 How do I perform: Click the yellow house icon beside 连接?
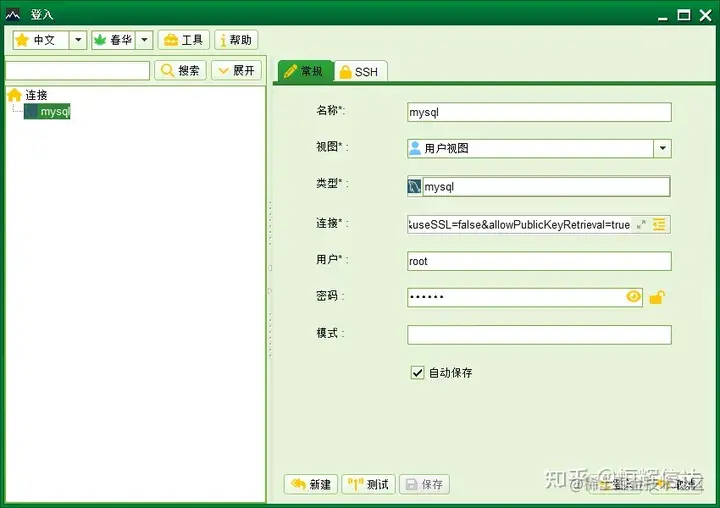[15, 95]
